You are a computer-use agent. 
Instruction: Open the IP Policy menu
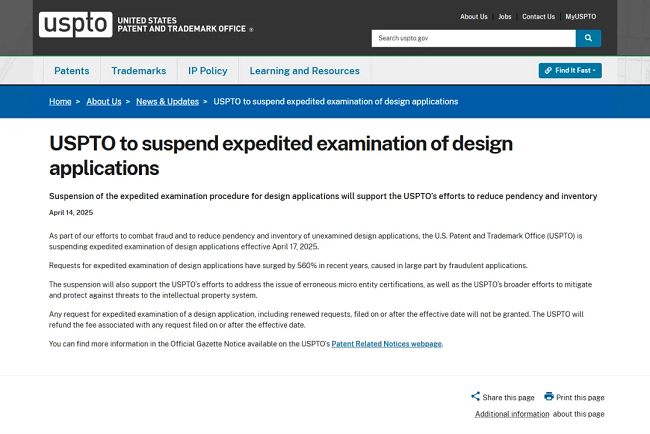point(208,71)
